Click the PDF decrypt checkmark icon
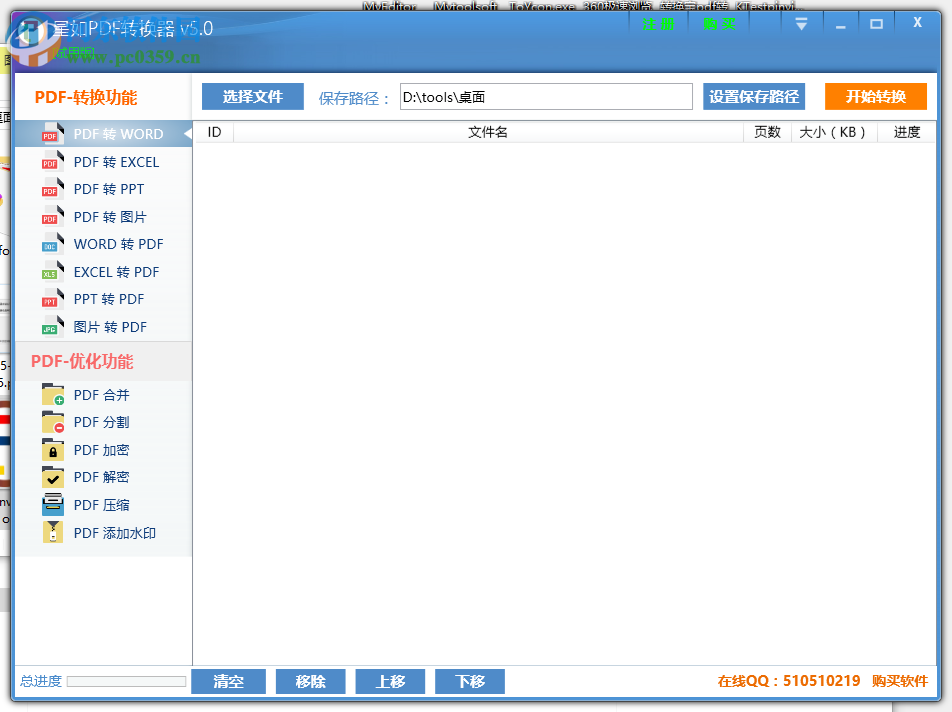 pos(53,477)
